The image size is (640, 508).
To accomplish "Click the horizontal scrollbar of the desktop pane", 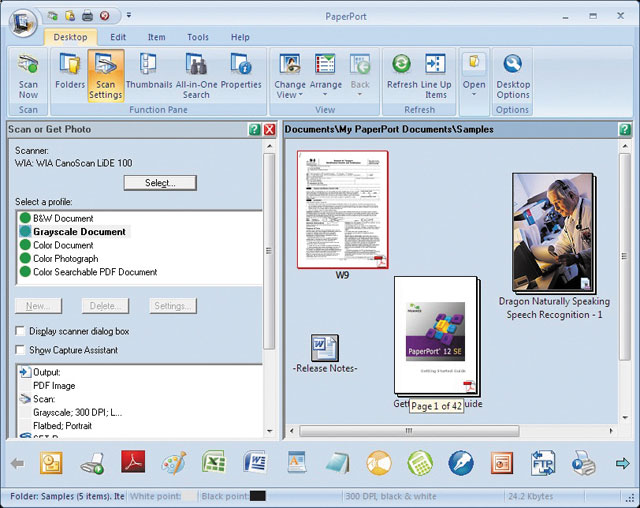I will tap(409, 431).
